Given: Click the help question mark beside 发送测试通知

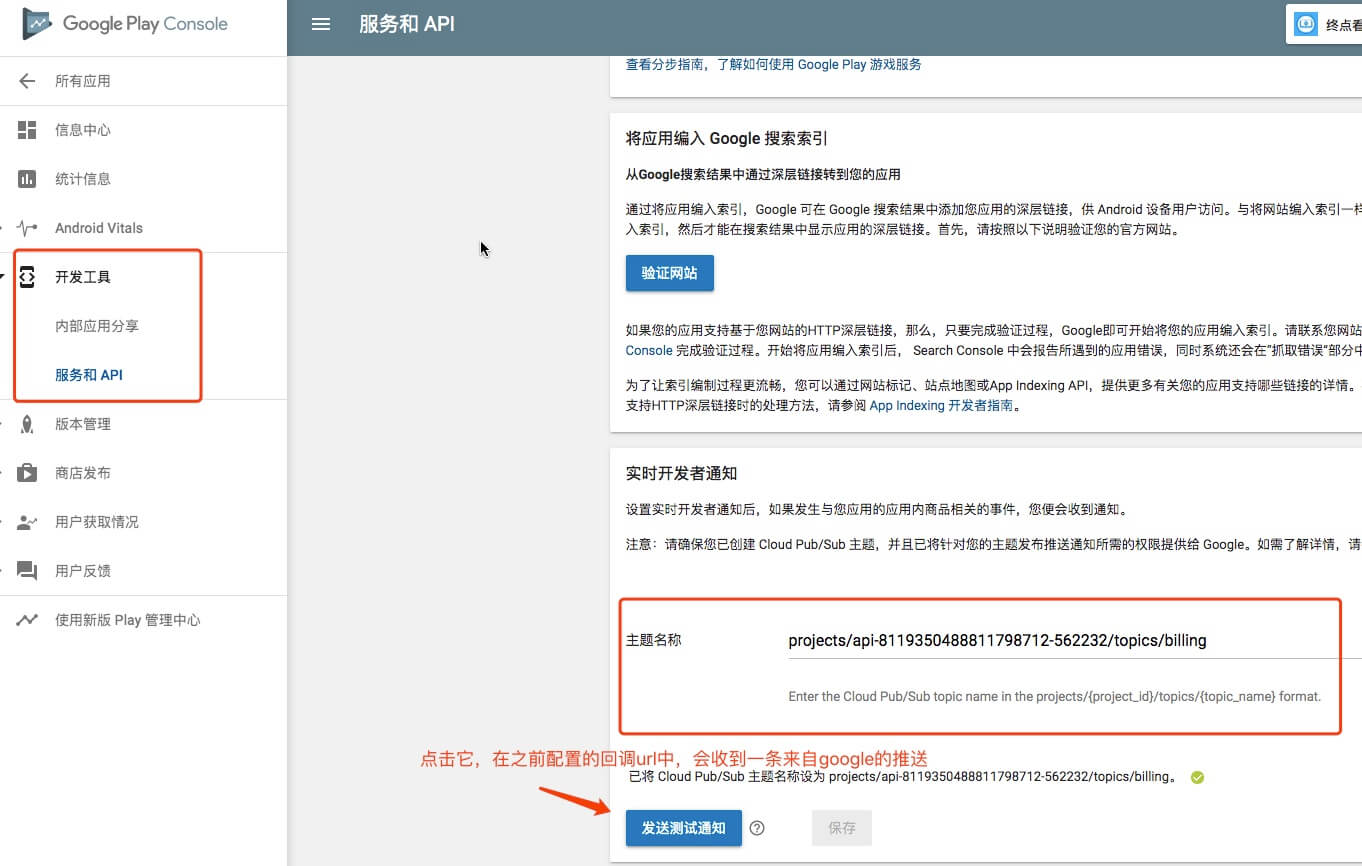Looking at the screenshot, I should tap(757, 828).
